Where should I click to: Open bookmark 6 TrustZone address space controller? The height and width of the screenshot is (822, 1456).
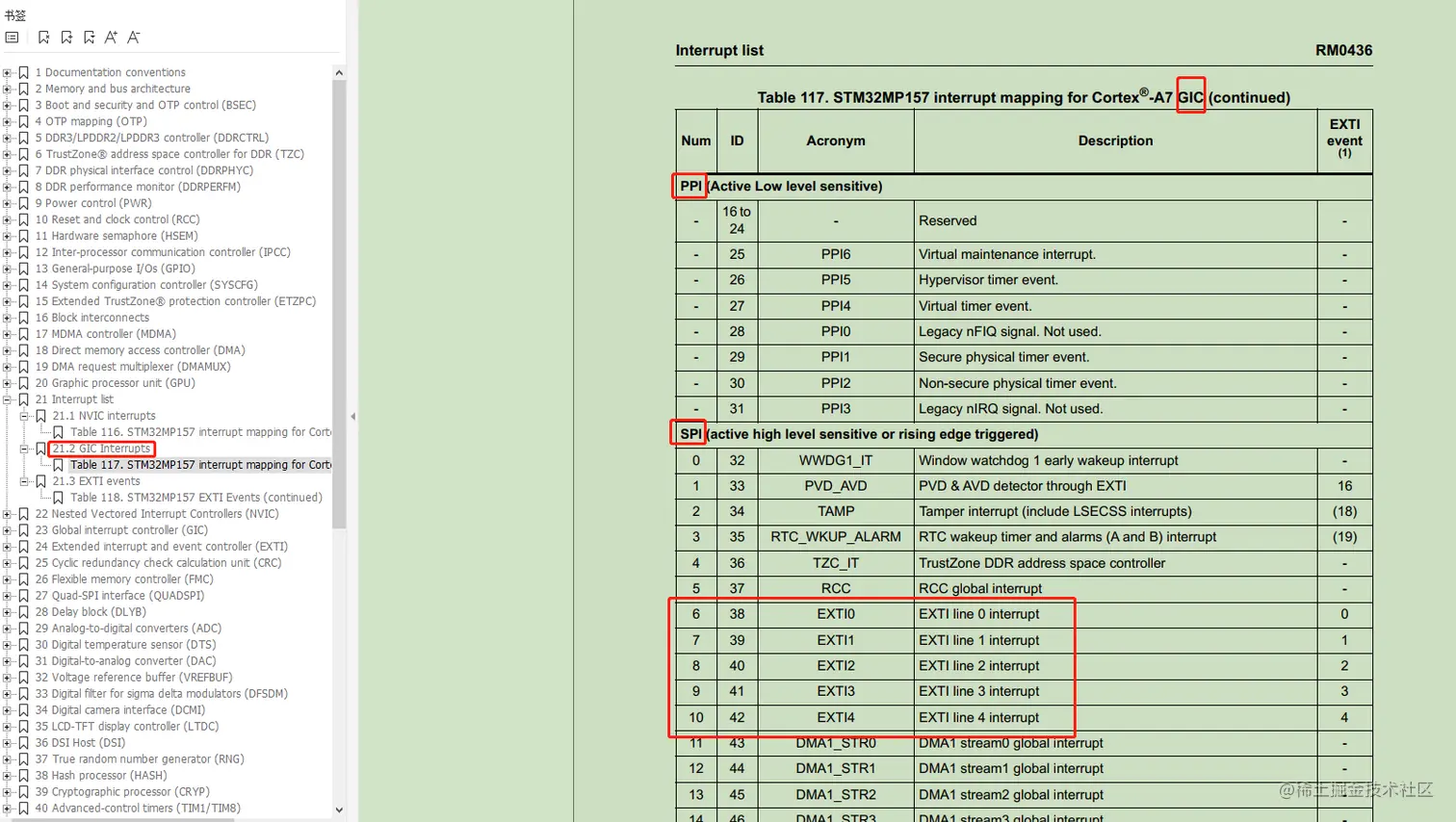click(169, 154)
